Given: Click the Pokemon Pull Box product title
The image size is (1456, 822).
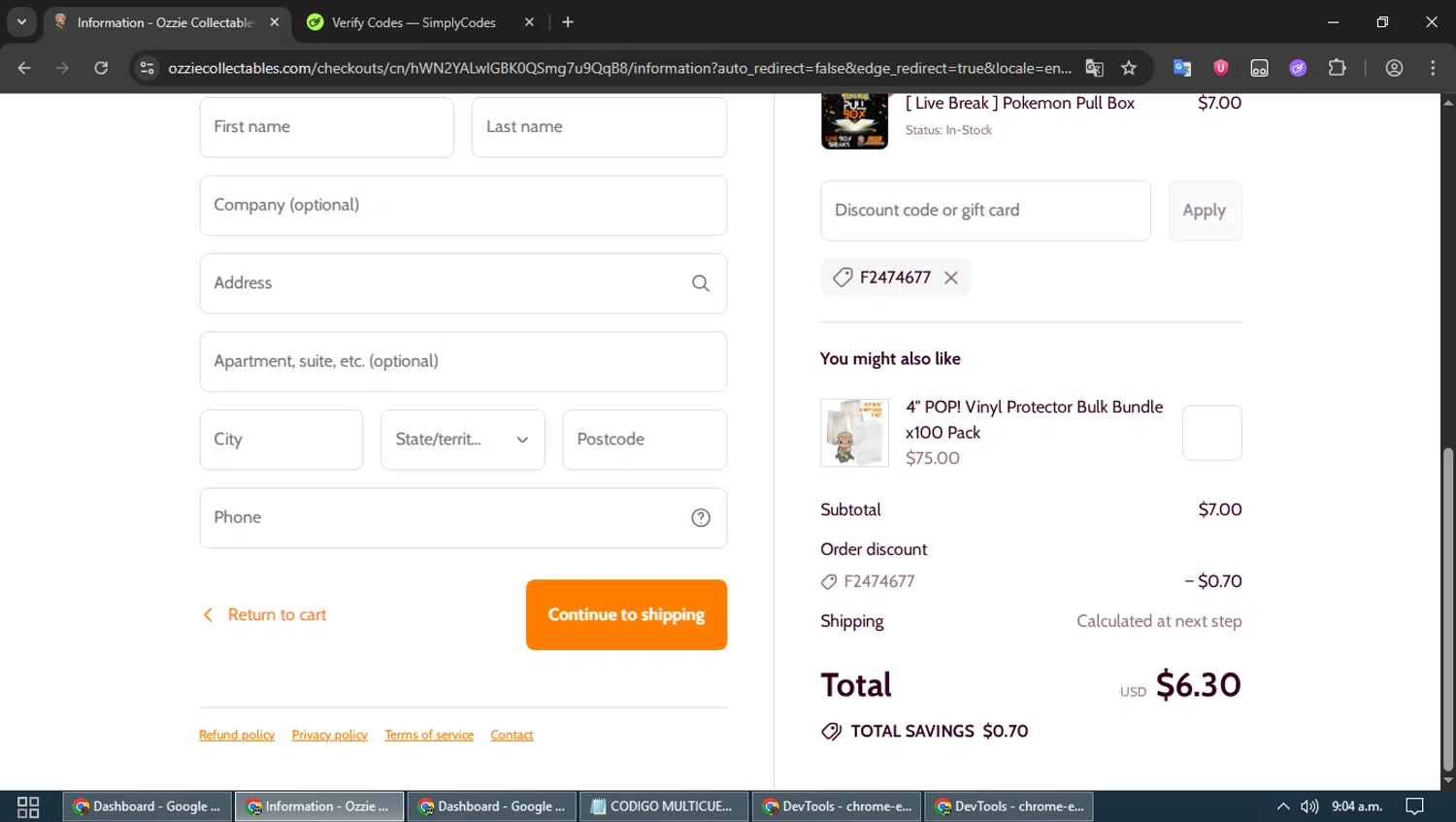Looking at the screenshot, I should (x=1020, y=104).
